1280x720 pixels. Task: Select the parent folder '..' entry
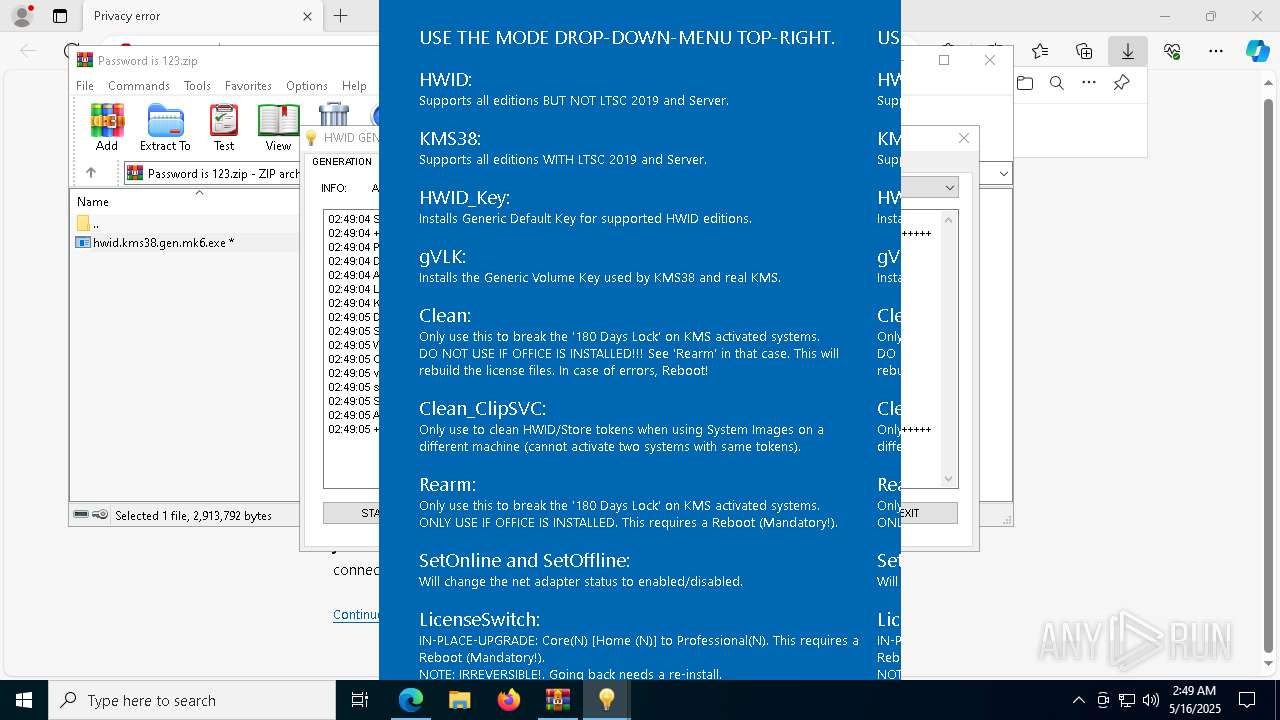(88, 223)
